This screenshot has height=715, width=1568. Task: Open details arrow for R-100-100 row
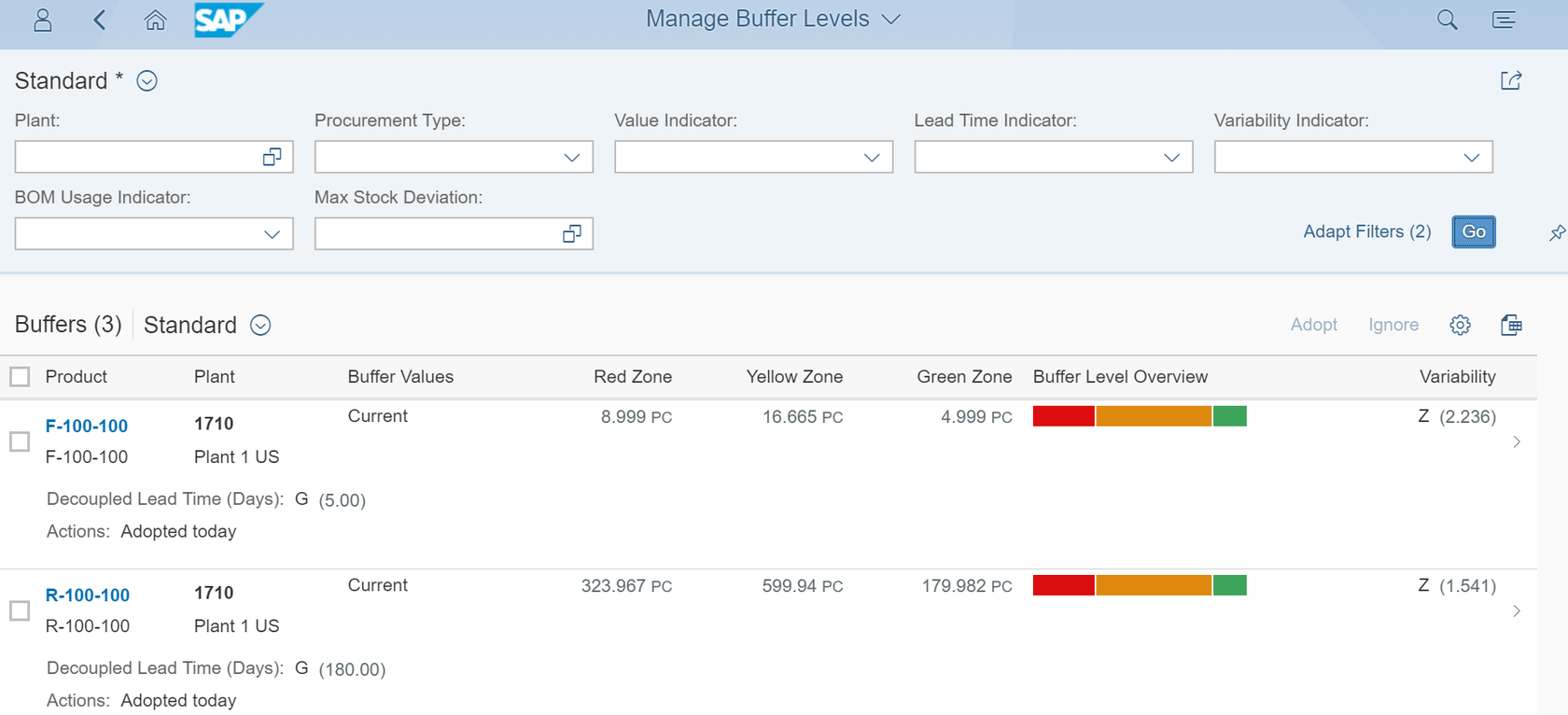tap(1517, 610)
